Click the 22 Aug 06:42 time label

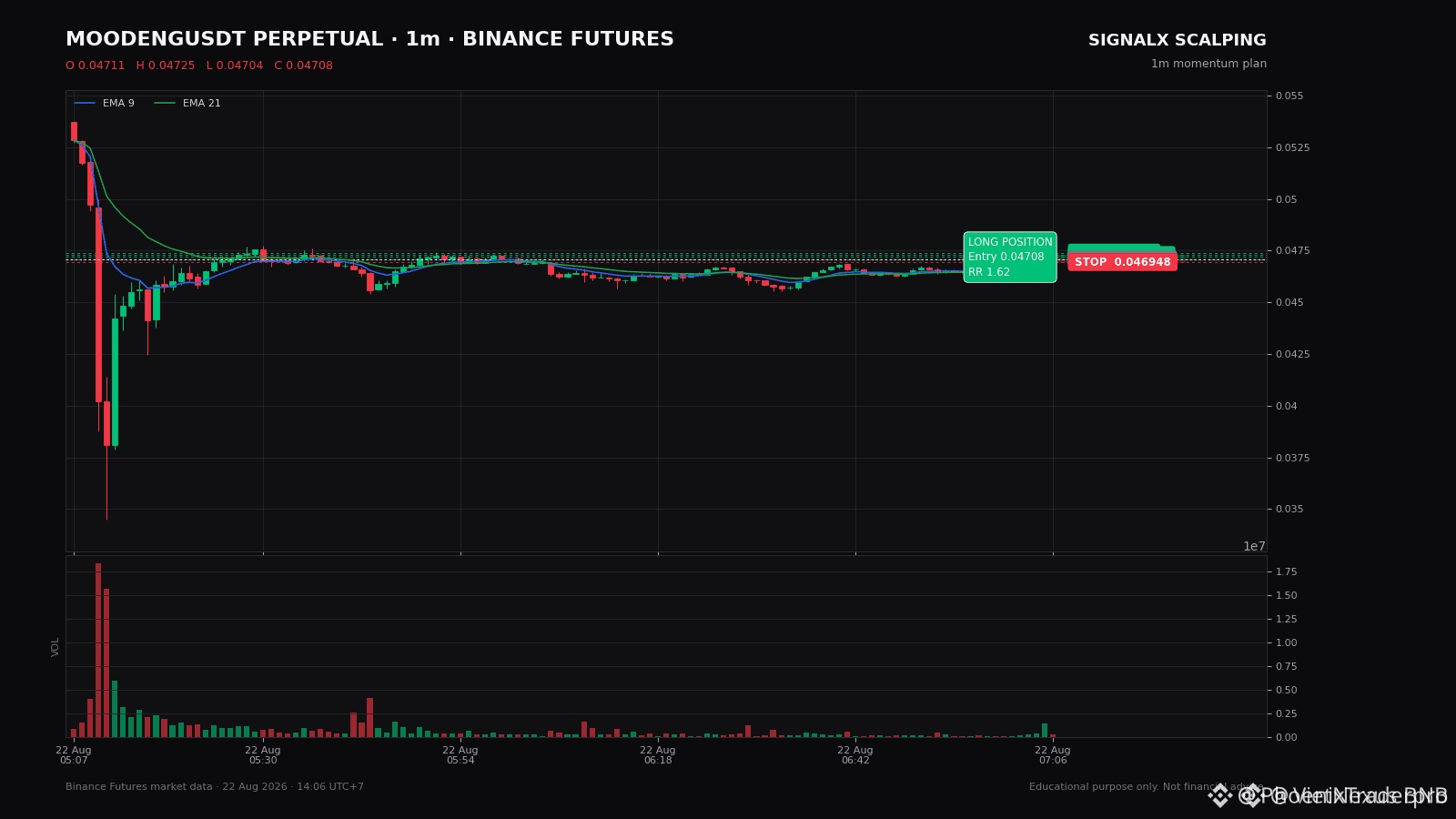855,755
